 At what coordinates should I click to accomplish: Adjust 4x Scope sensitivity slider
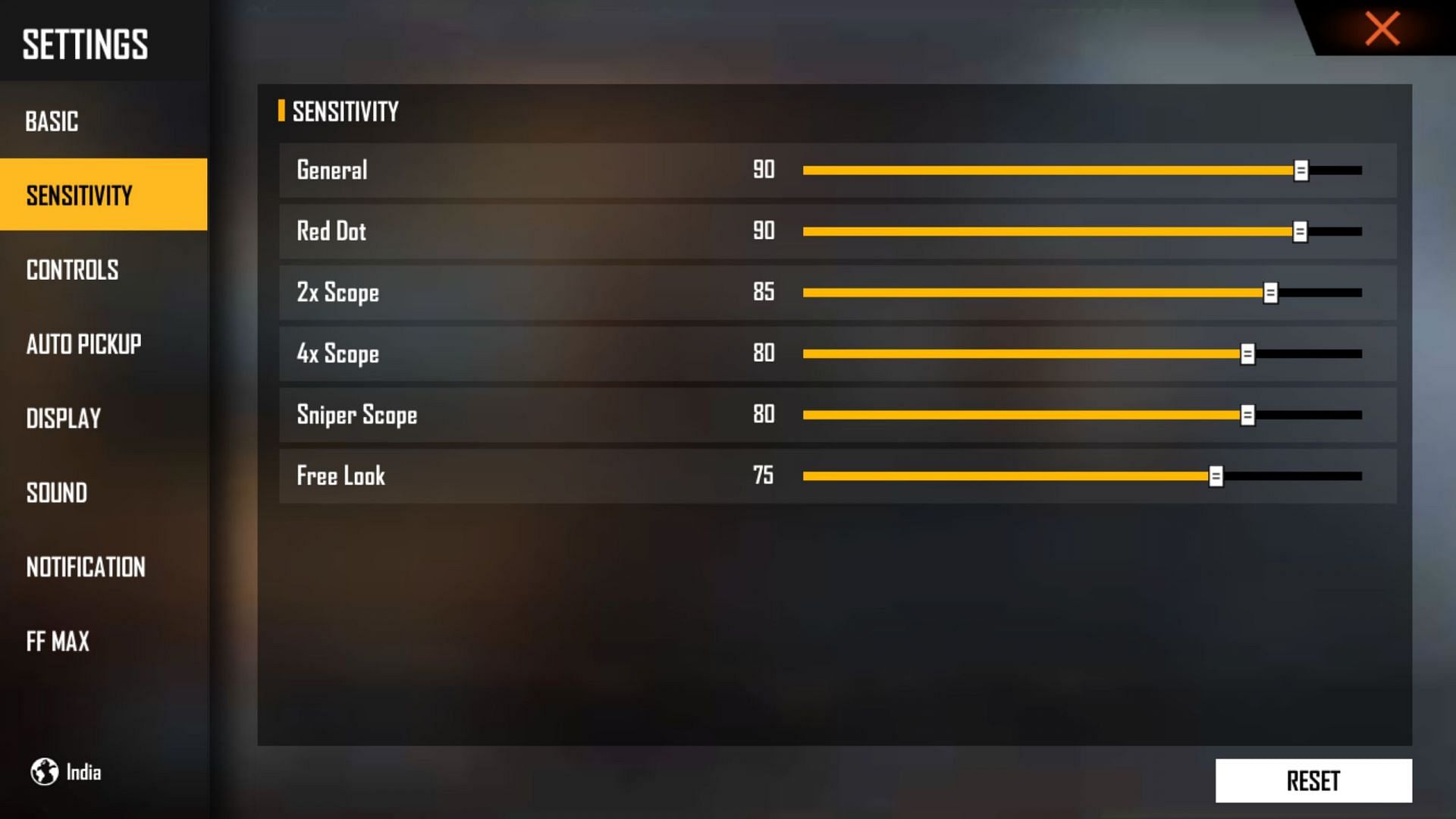click(1249, 353)
